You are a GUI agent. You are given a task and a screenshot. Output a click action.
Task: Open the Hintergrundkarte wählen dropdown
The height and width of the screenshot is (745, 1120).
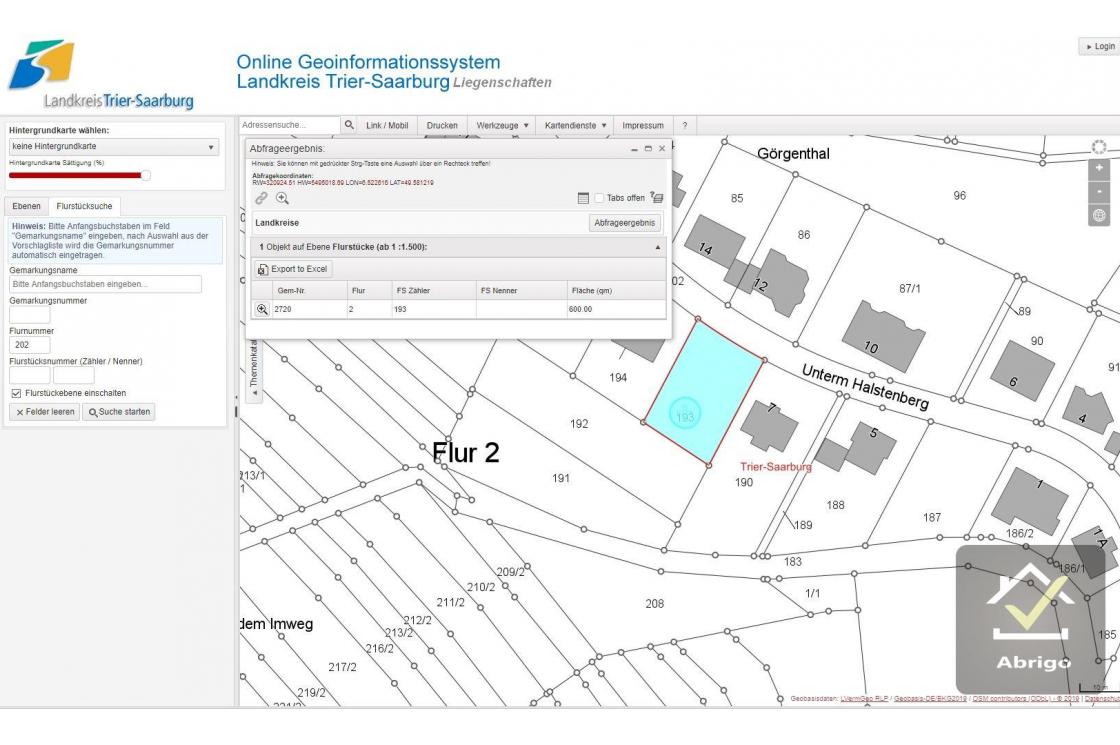pos(114,146)
